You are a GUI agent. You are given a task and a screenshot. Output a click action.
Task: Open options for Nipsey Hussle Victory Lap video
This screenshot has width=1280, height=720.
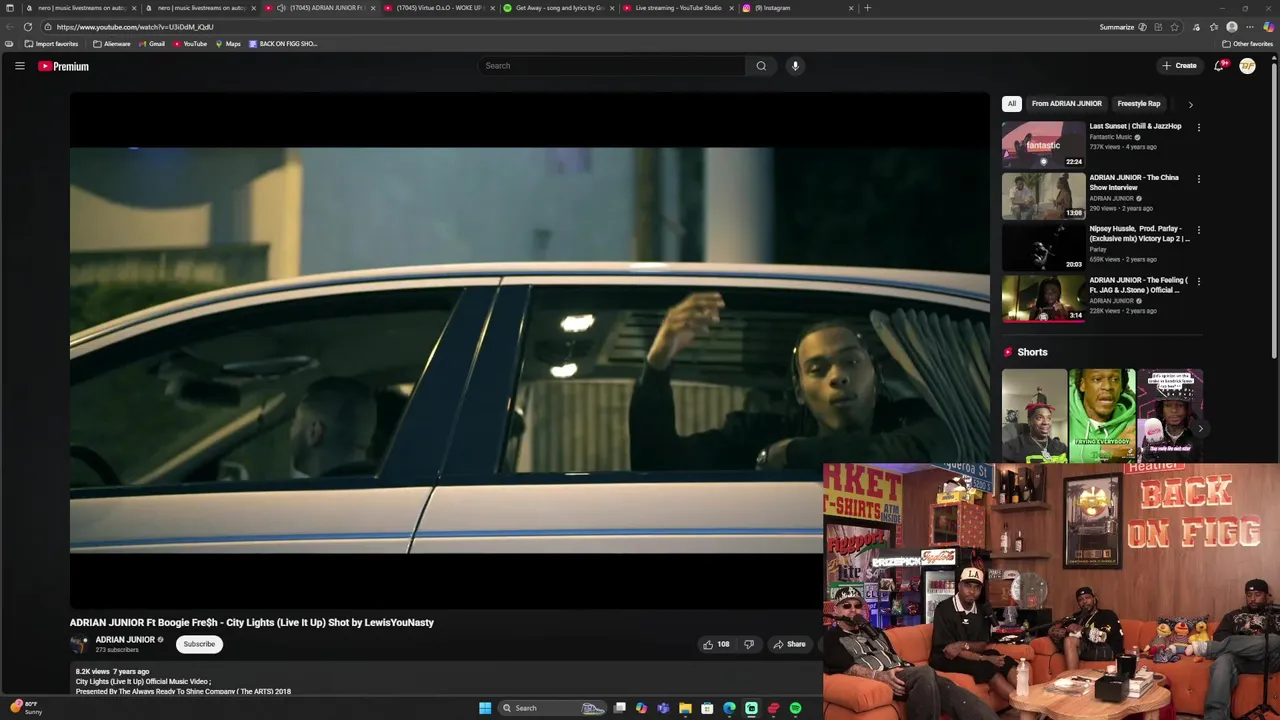(x=1198, y=230)
